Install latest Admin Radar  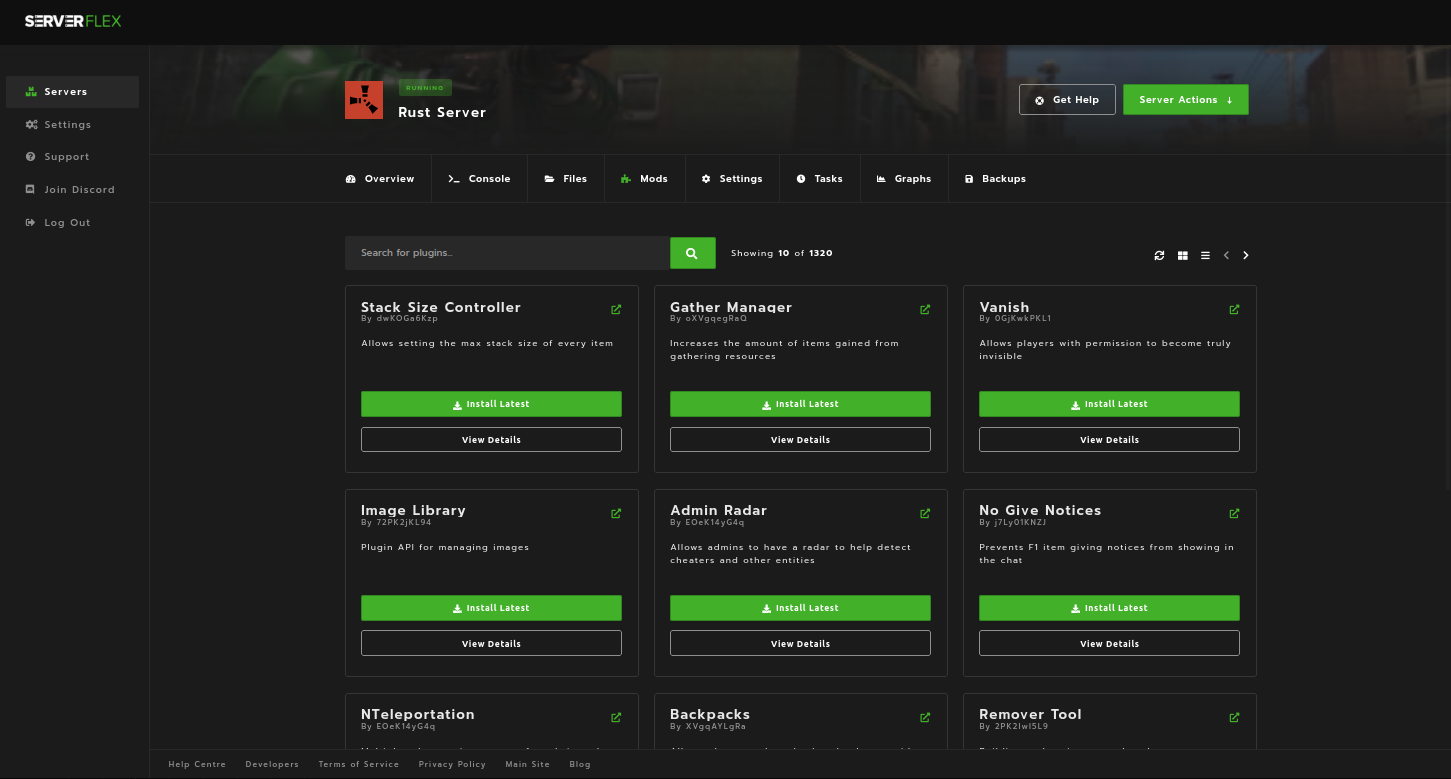(x=800, y=608)
